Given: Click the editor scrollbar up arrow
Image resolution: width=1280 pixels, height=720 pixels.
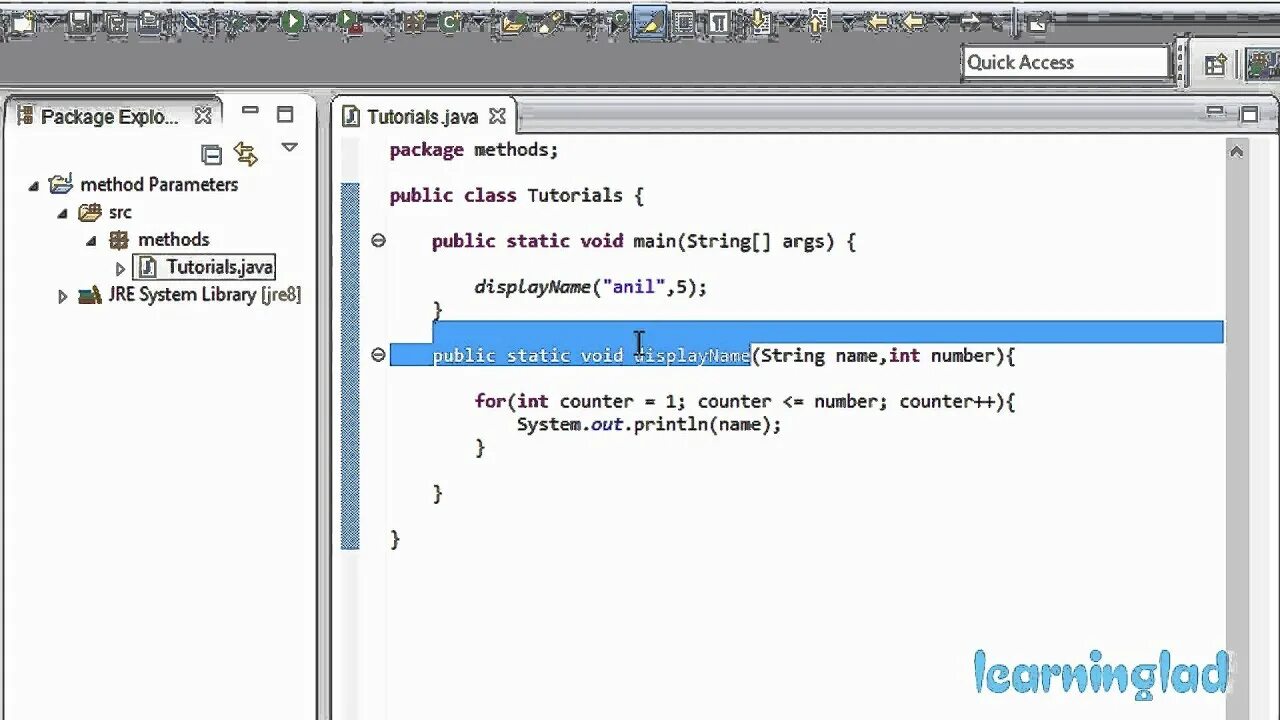Looking at the screenshot, I should click(1236, 152).
